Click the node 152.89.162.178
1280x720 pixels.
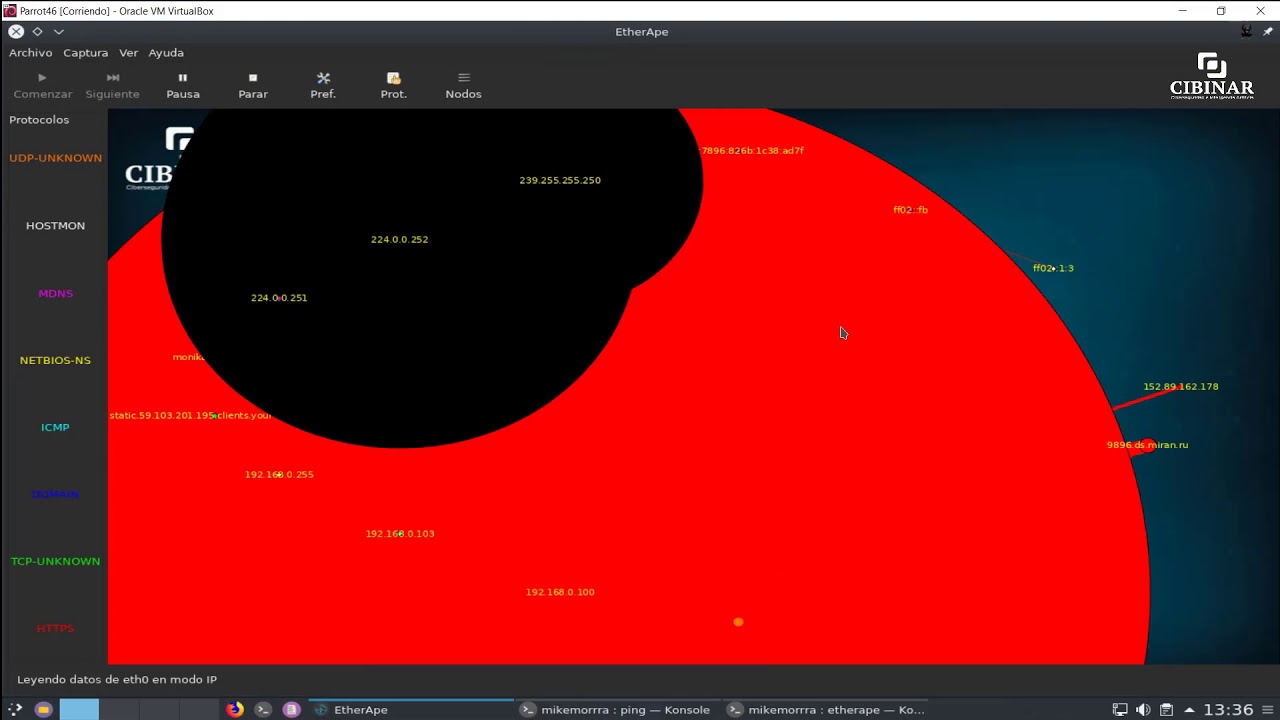click(x=1181, y=387)
